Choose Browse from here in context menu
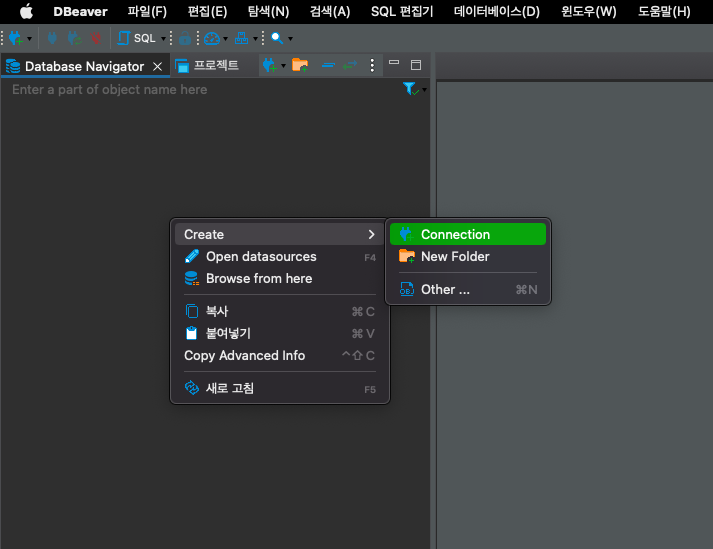Image resolution: width=713 pixels, height=549 pixels. pos(280,278)
